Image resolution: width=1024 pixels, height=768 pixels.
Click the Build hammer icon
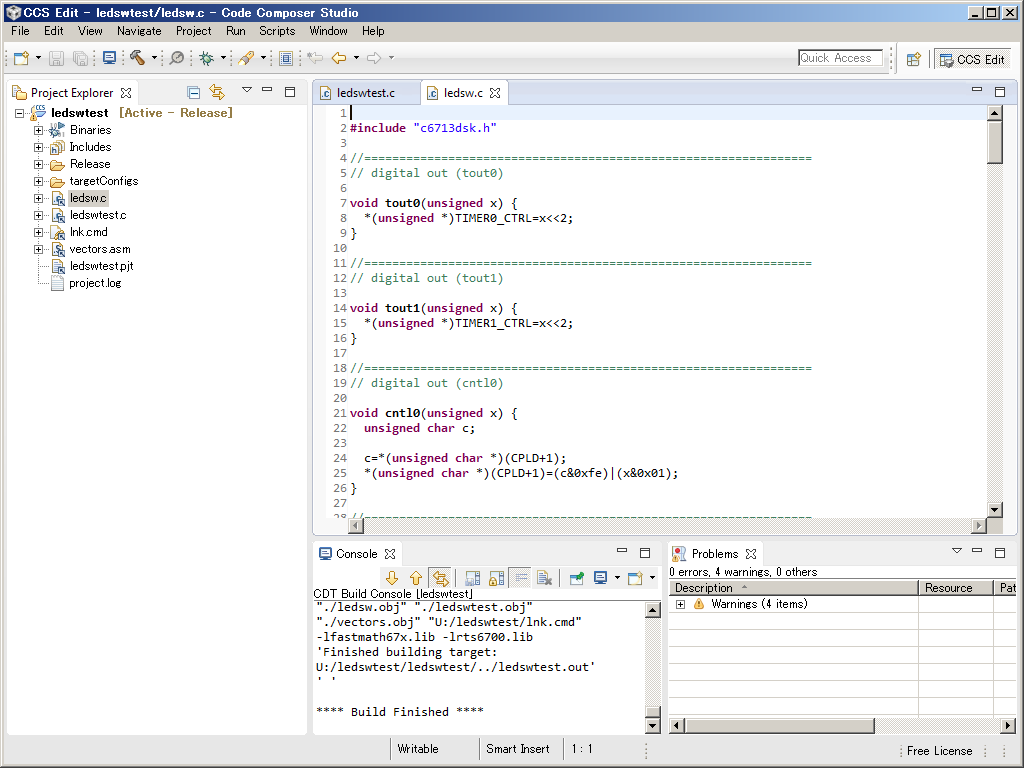coord(137,58)
